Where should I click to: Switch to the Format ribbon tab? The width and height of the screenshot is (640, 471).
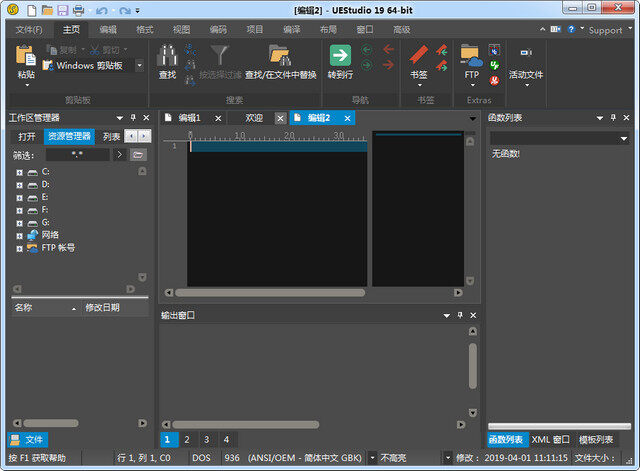click(x=144, y=30)
